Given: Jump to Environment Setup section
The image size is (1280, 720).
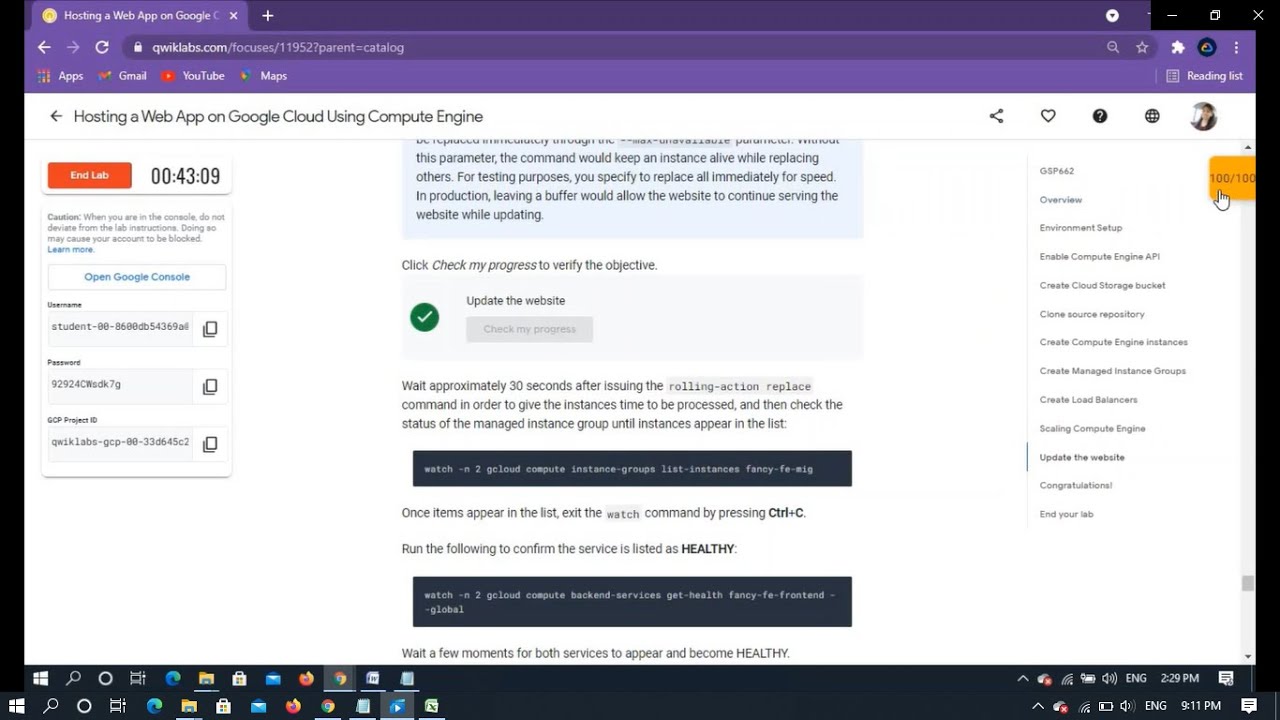Looking at the screenshot, I should pos(1080,228).
